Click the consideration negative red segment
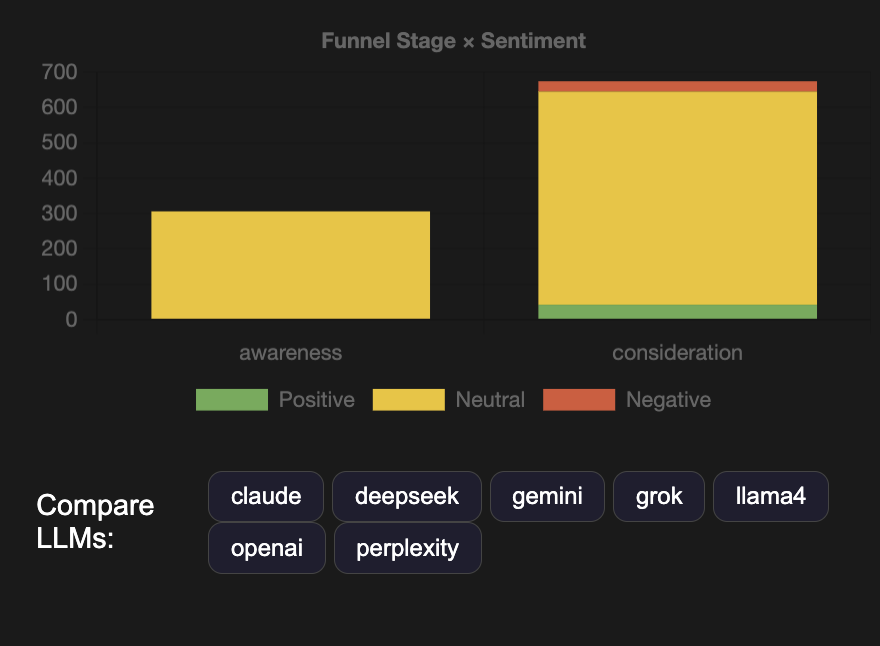This screenshot has height=646, width=880. (x=677, y=86)
